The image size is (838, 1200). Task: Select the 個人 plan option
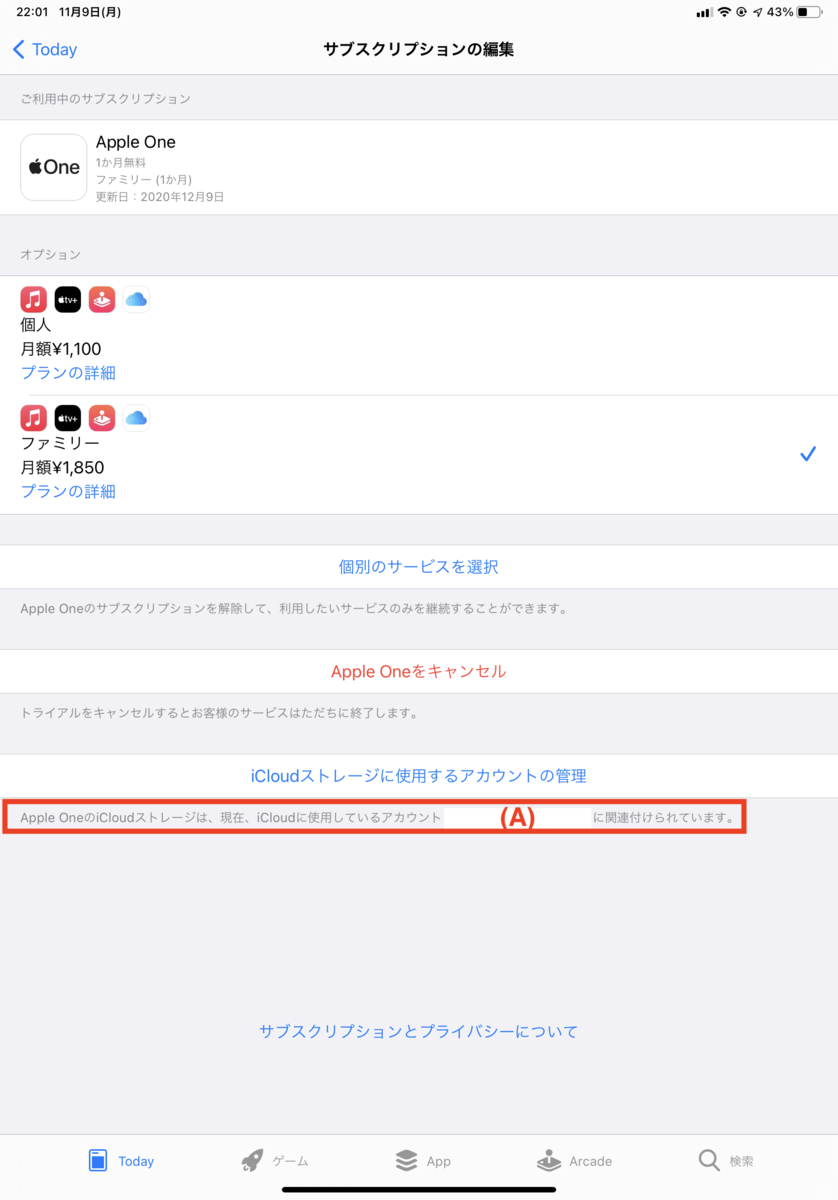(419, 336)
